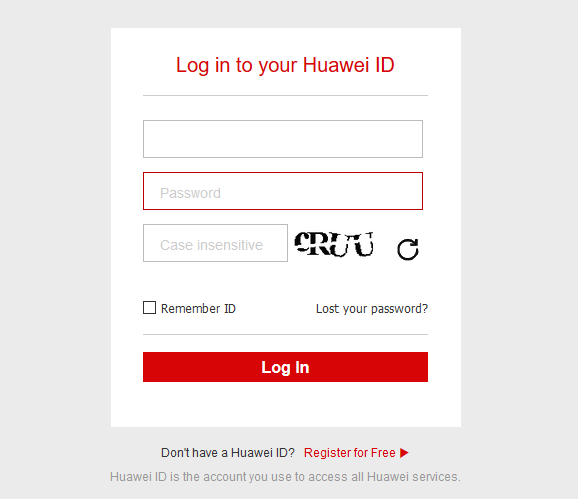Submit the form with the Log In button
This screenshot has height=499, width=578.
285,367
